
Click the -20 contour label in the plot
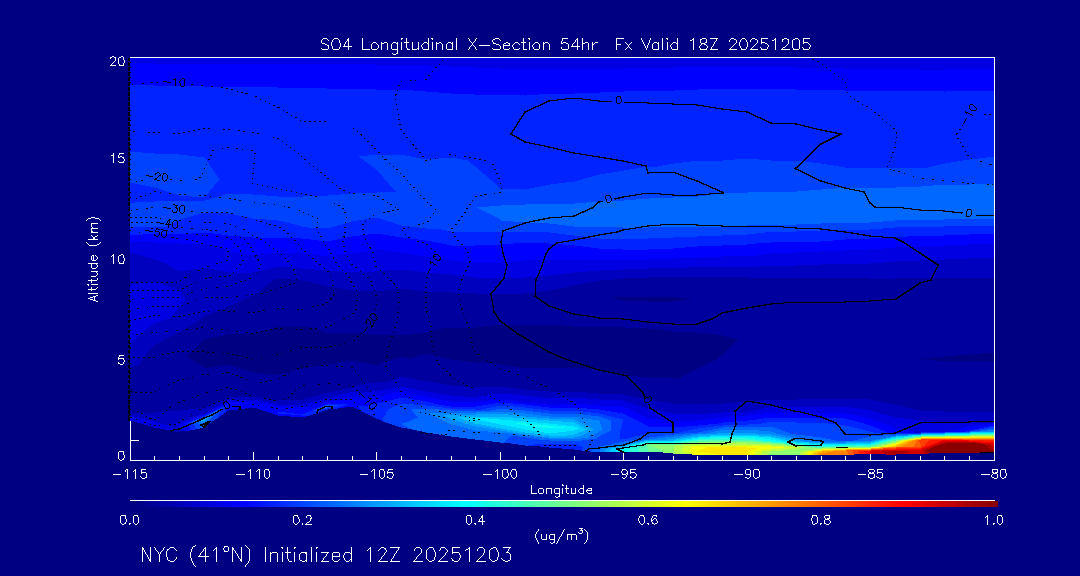[158, 177]
